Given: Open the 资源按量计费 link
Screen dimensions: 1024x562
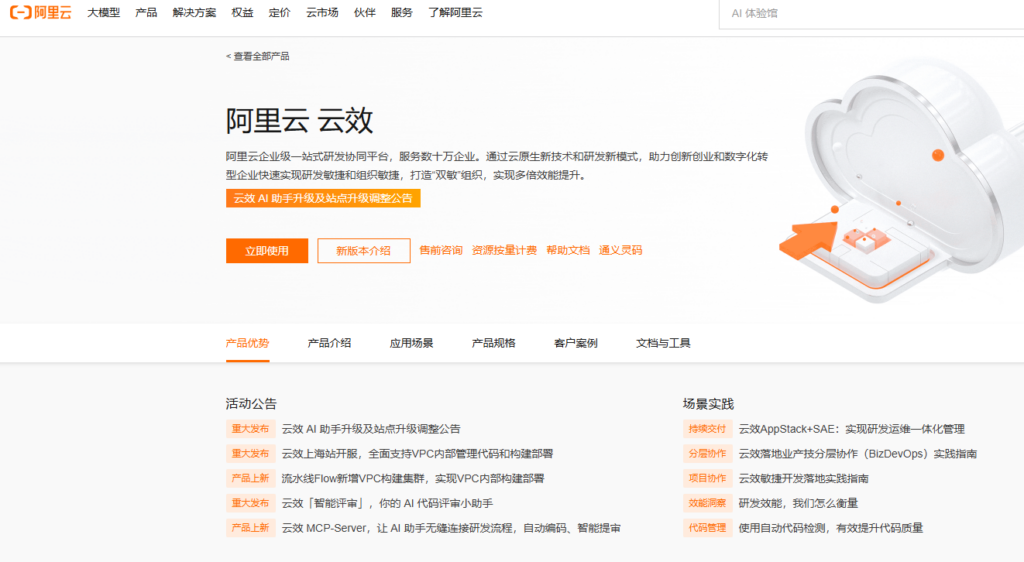Looking at the screenshot, I should click(x=504, y=250).
